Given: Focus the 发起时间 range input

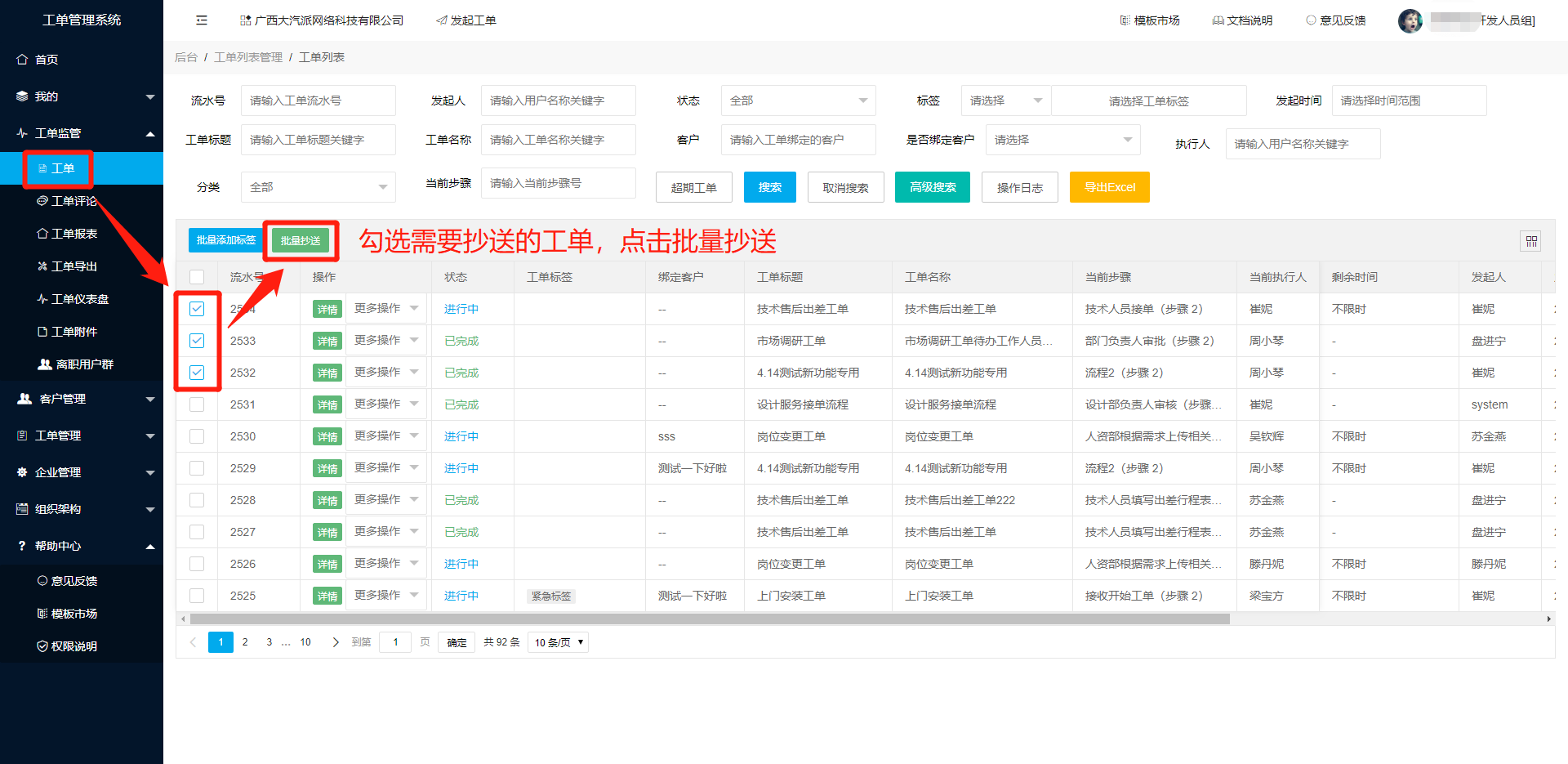Looking at the screenshot, I should click(x=1409, y=101).
